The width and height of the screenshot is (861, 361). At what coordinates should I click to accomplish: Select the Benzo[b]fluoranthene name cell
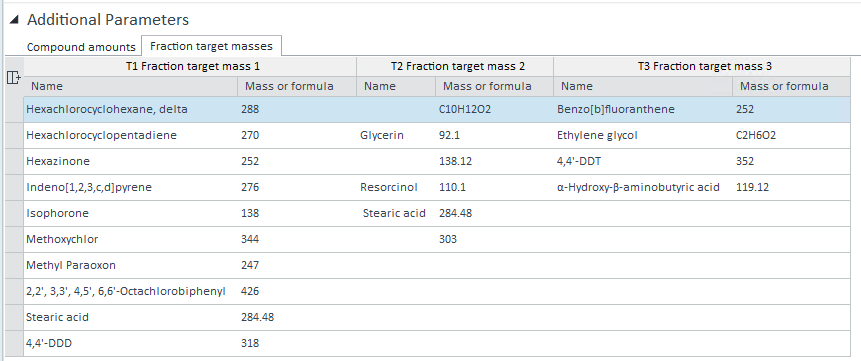[x=643, y=109]
